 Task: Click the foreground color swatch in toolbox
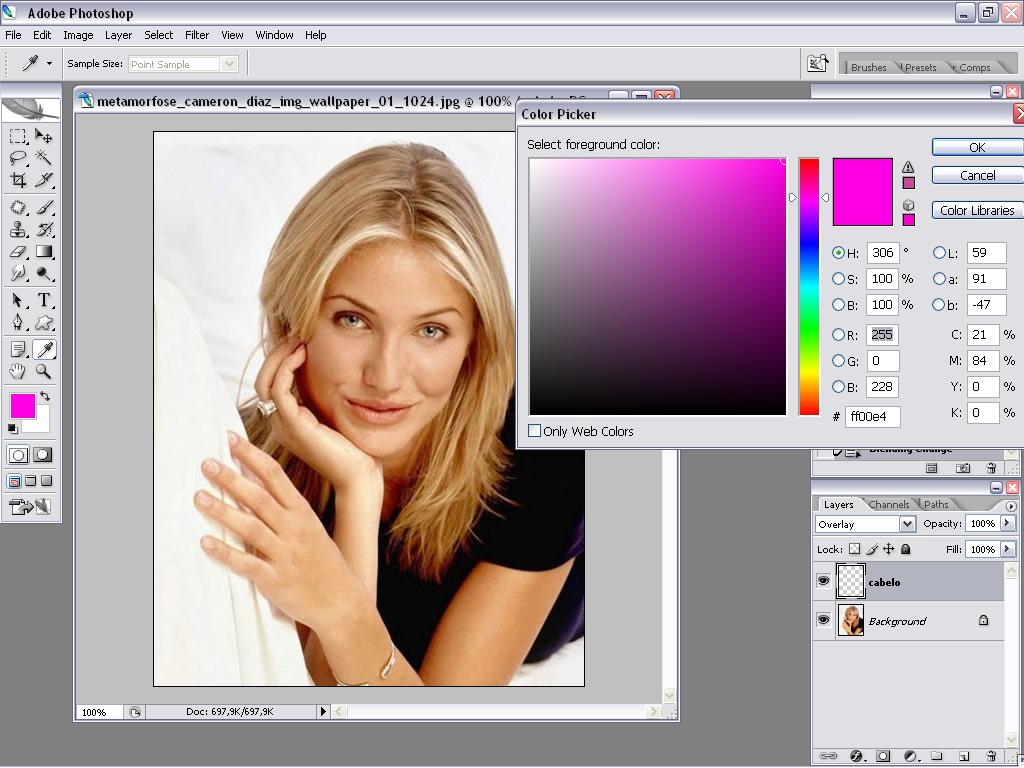[x=23, y=406]
